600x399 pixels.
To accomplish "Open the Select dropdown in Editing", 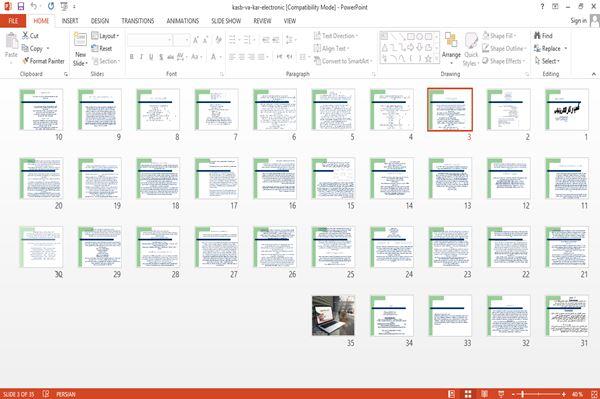I will (x=547, y=61).
